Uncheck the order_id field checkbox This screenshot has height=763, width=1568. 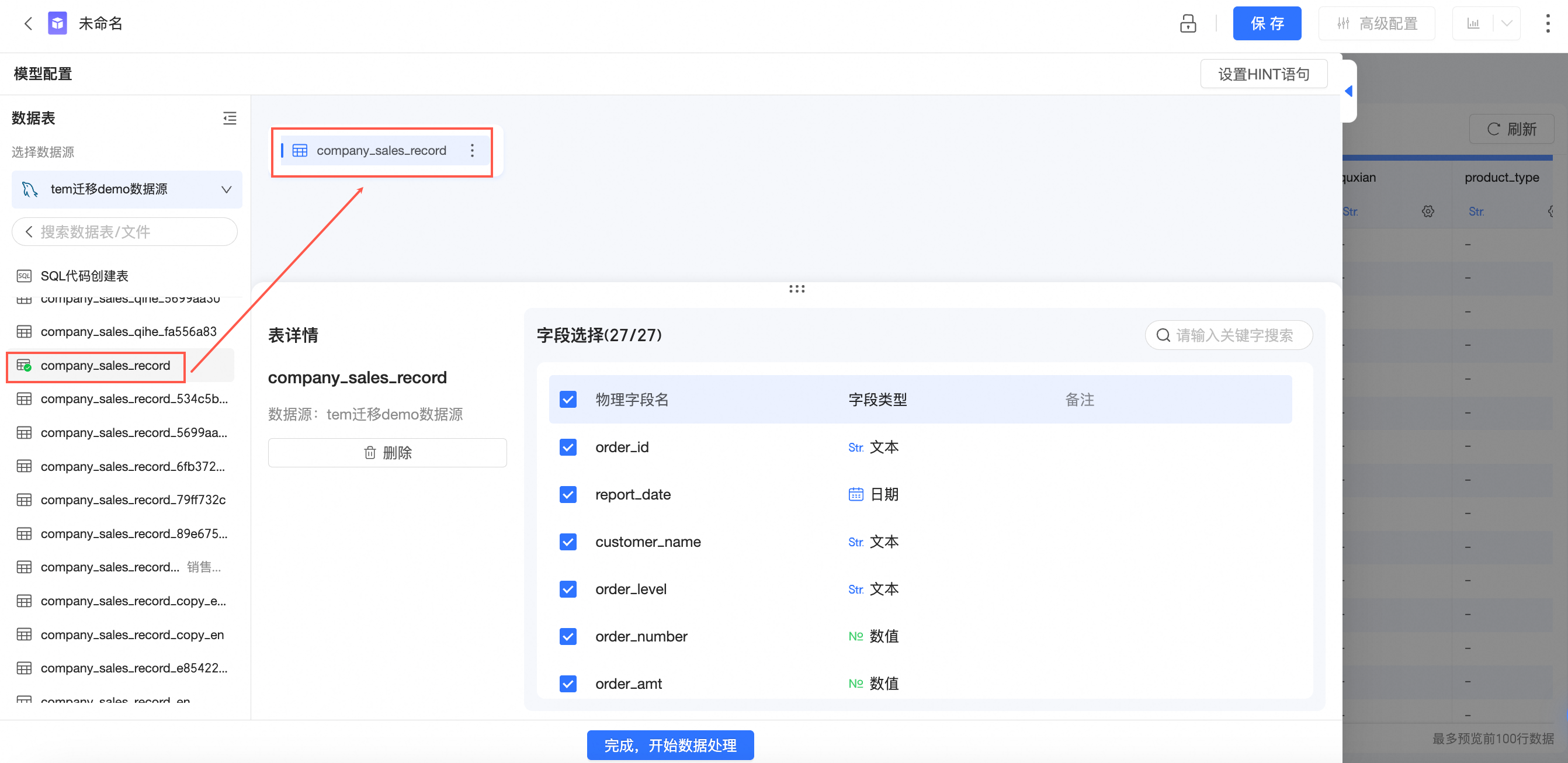pos(567,448)
